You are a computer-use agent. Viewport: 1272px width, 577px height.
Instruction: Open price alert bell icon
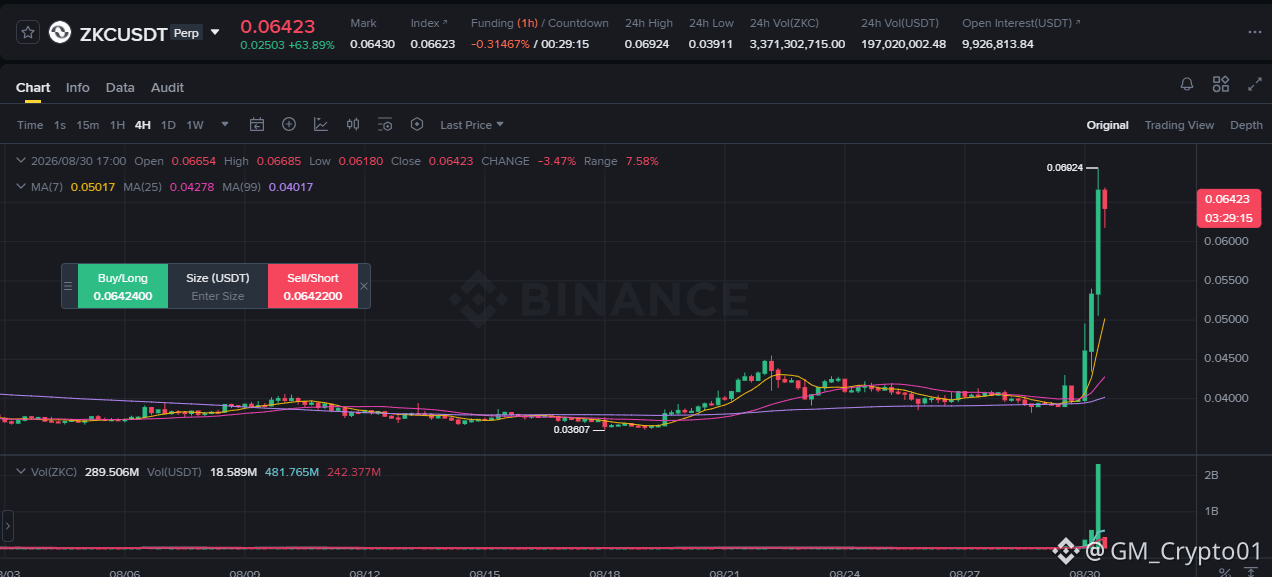(x=1187, y=85)
